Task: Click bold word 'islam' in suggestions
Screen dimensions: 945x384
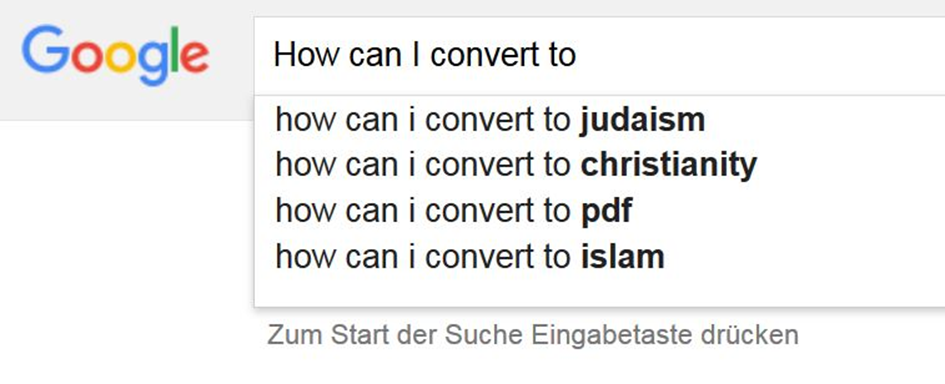Action: pos(623,256)
